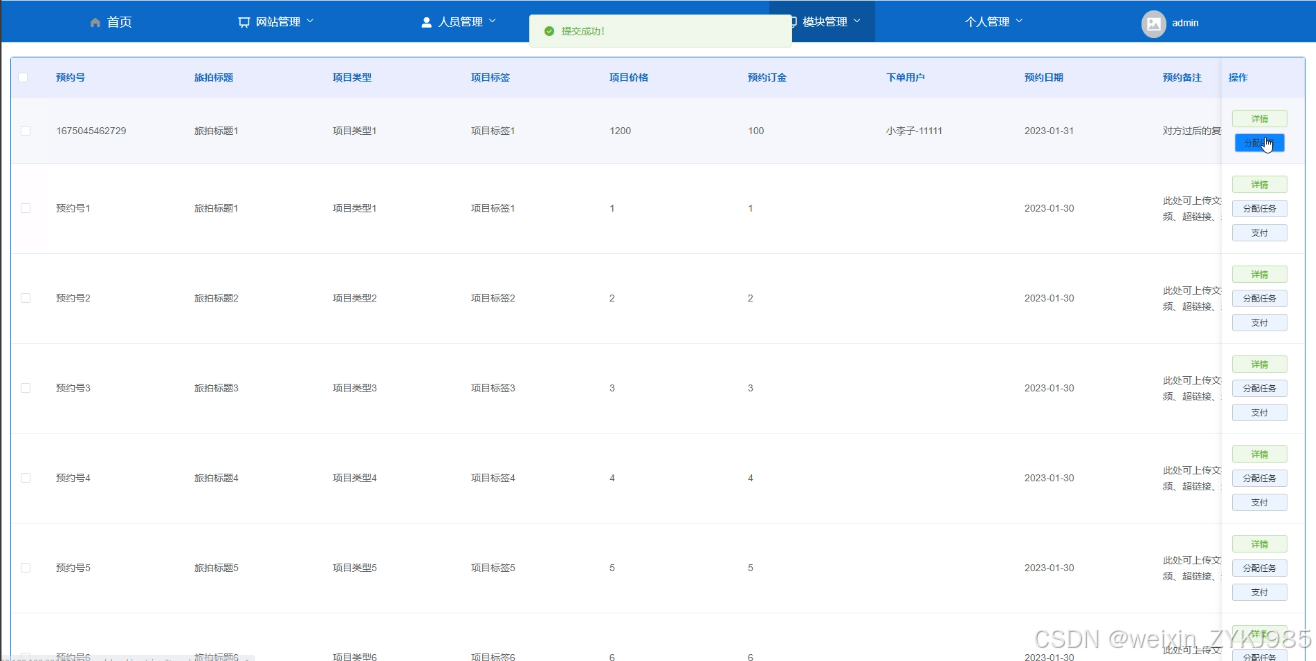Screen dimensions: 1316x661
Task: Click the 项目标签2 cell
Action: click(x=493, y=298)
